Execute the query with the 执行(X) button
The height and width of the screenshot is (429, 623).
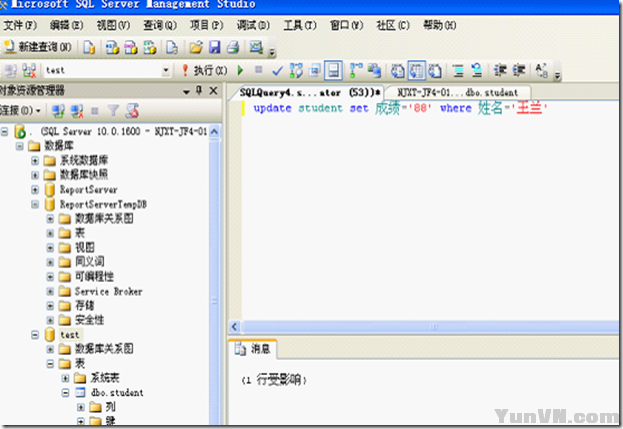click(205, 71)
